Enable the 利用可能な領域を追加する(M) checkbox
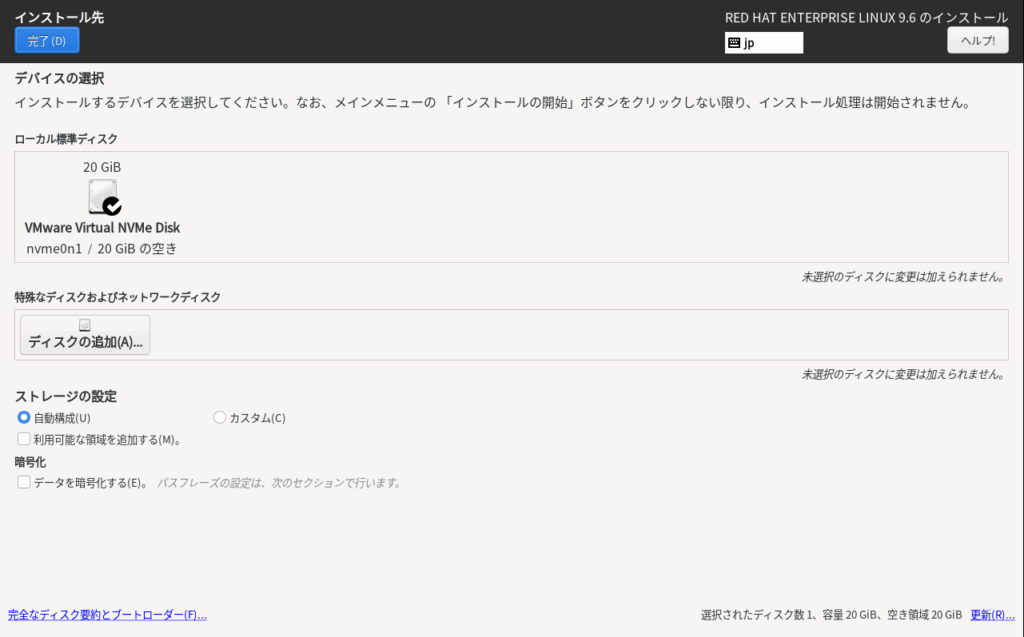 click(24, 439)
